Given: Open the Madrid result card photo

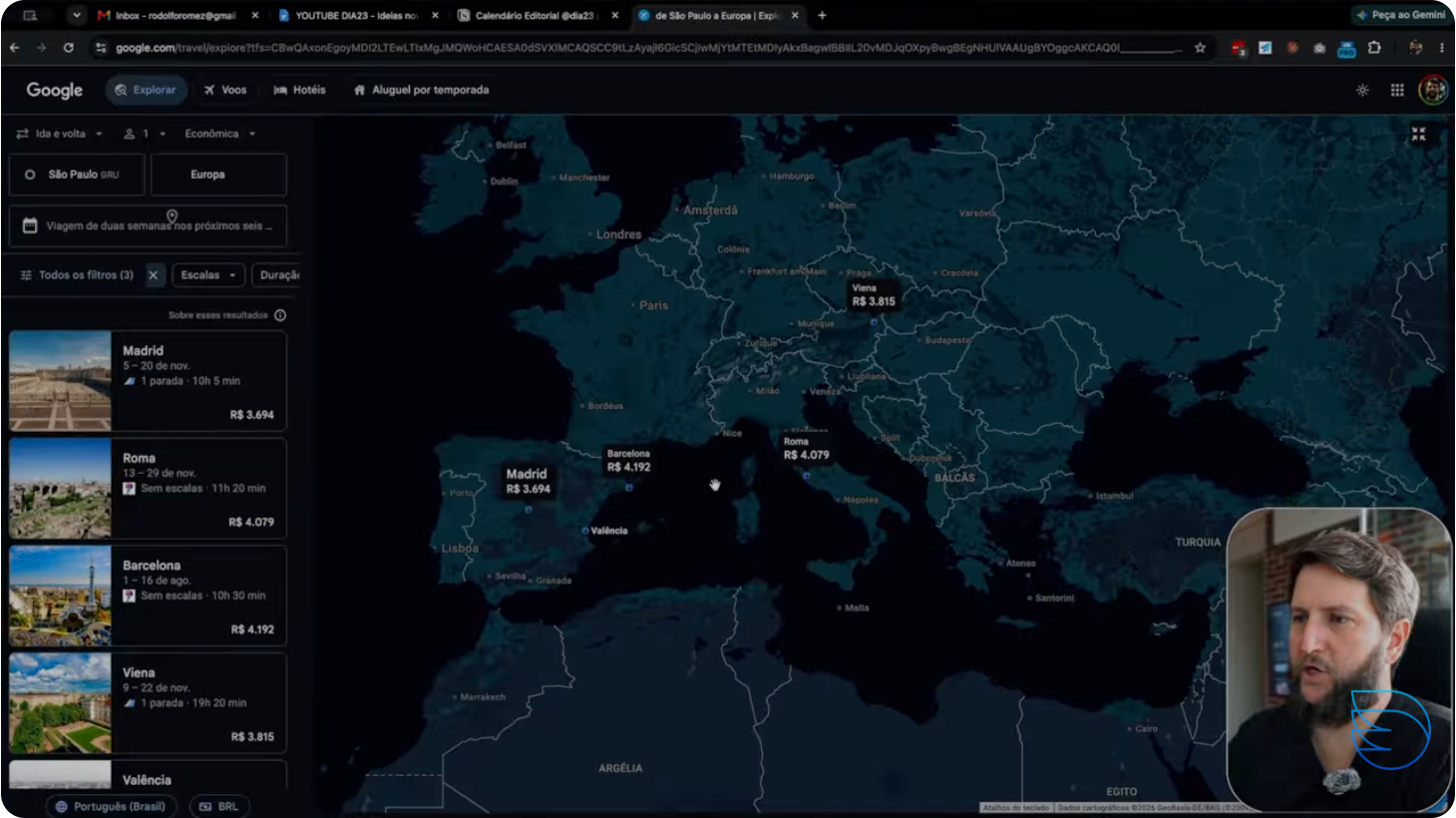Looking at the screenshot, I should tap(60, 381).
